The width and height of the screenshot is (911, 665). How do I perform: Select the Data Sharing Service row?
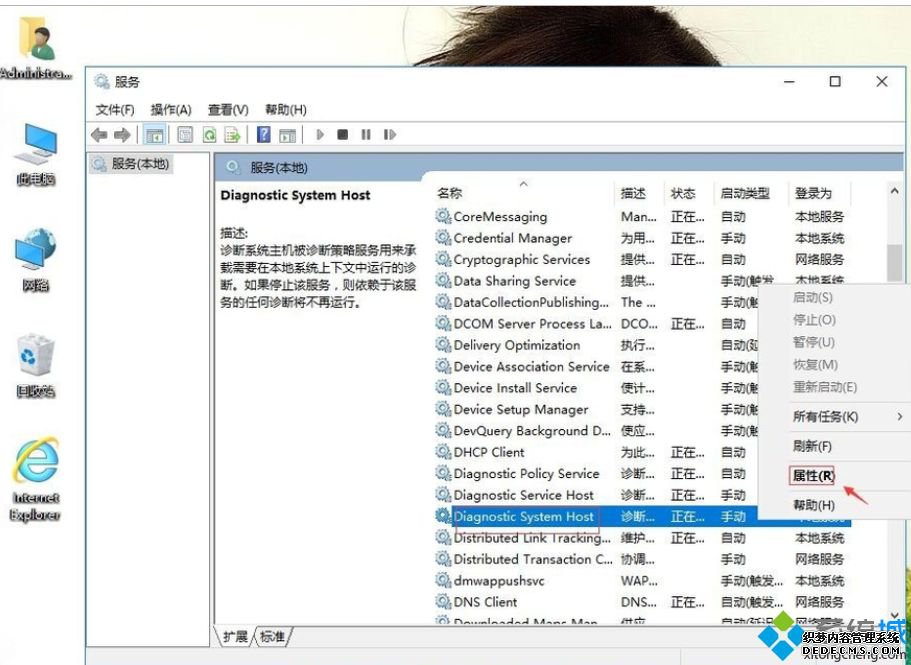642,281
